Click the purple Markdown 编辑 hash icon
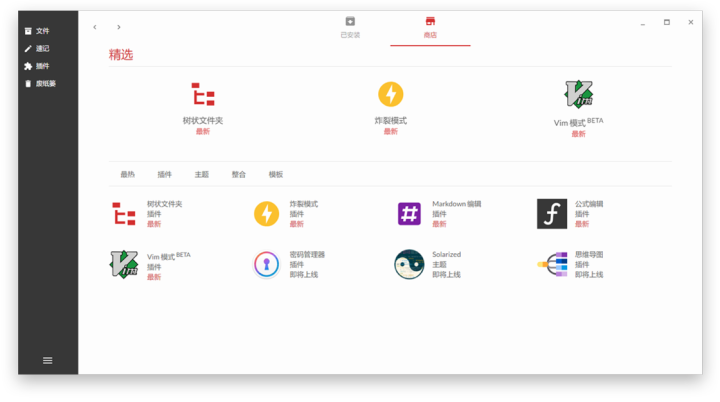This screenshot has height=402, width=720. coord(409,214)
